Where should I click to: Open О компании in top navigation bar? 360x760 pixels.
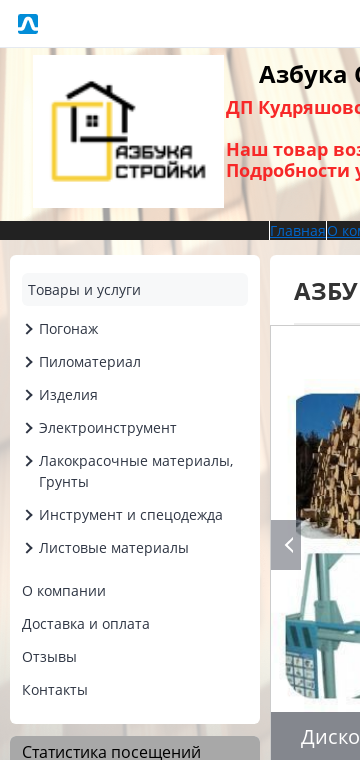click(344, 231)
